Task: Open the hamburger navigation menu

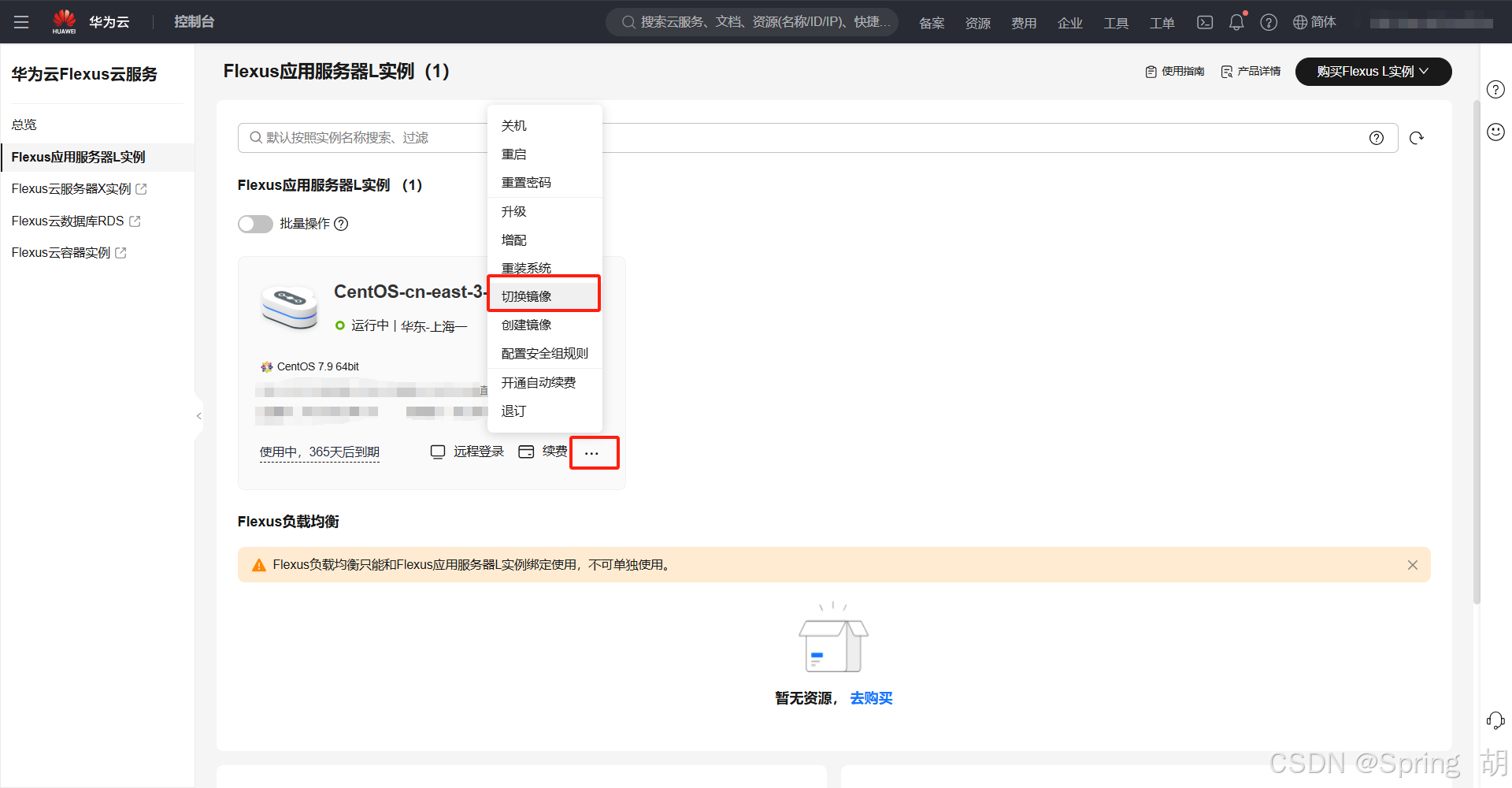Action: pos(21,22)
